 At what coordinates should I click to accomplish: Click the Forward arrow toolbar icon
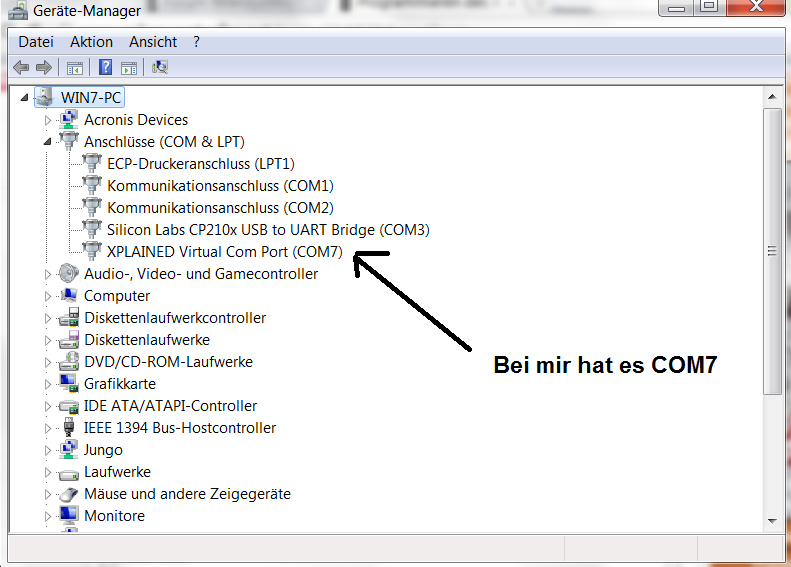click(x=44, y=67)
